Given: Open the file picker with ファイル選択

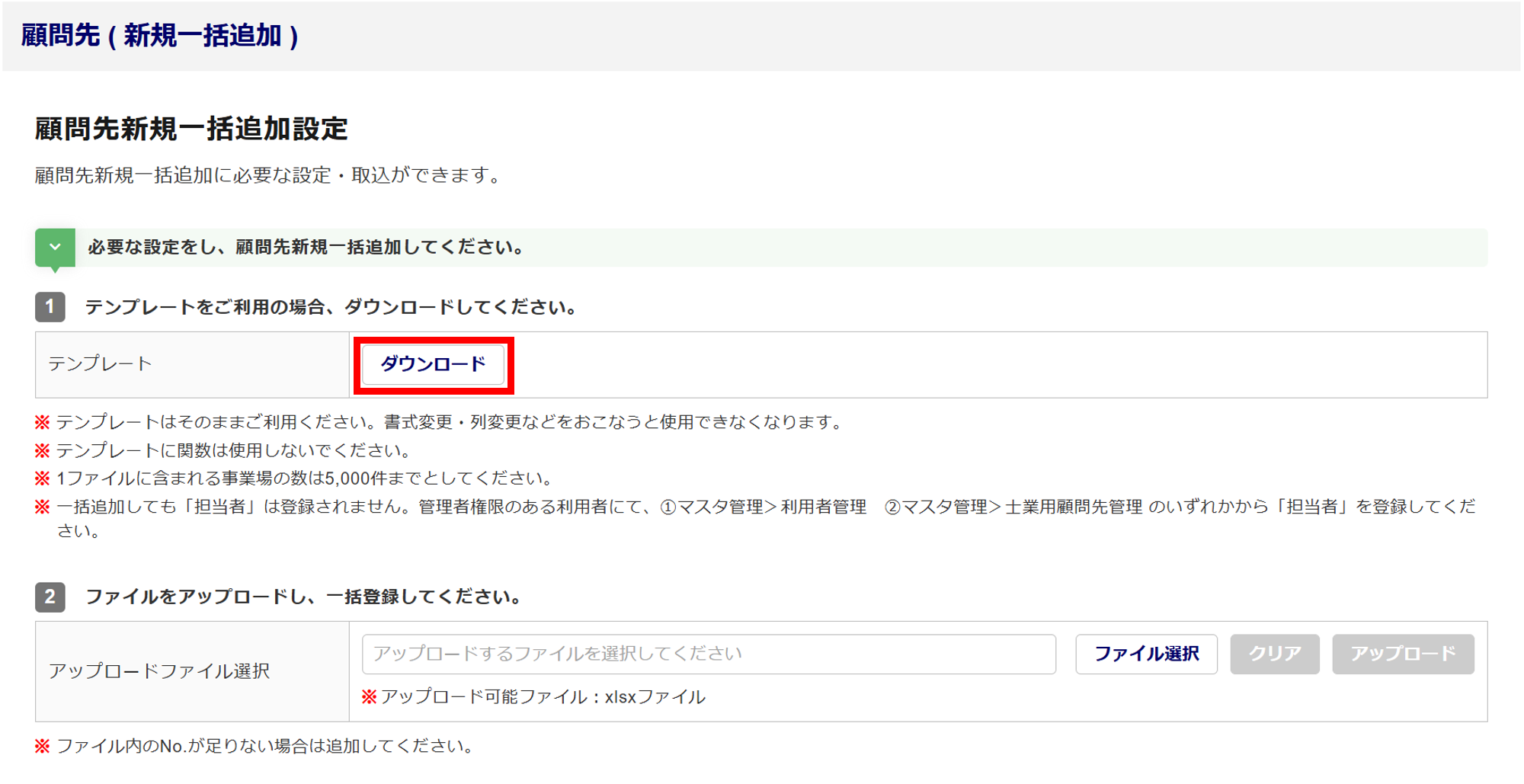Looking at the screenshot, I should pyautogui.click(x=1146, y=654).
